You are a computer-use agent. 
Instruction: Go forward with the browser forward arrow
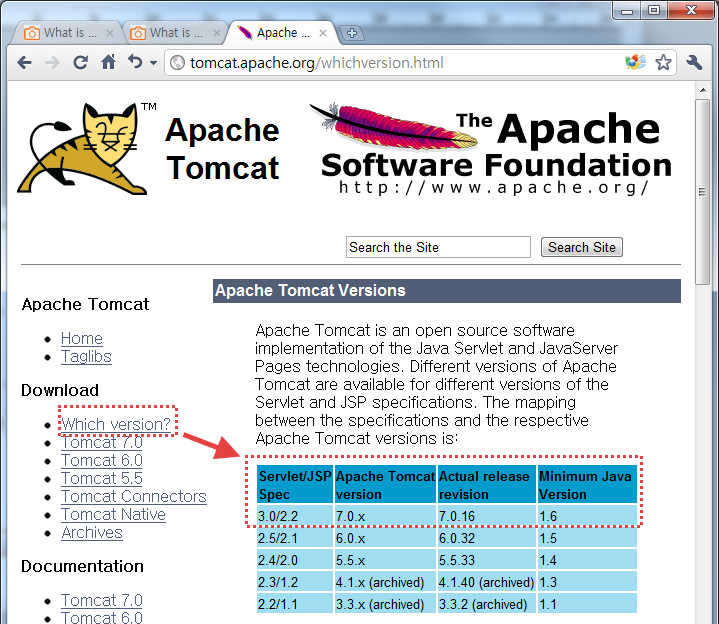(x=52, y=62)
